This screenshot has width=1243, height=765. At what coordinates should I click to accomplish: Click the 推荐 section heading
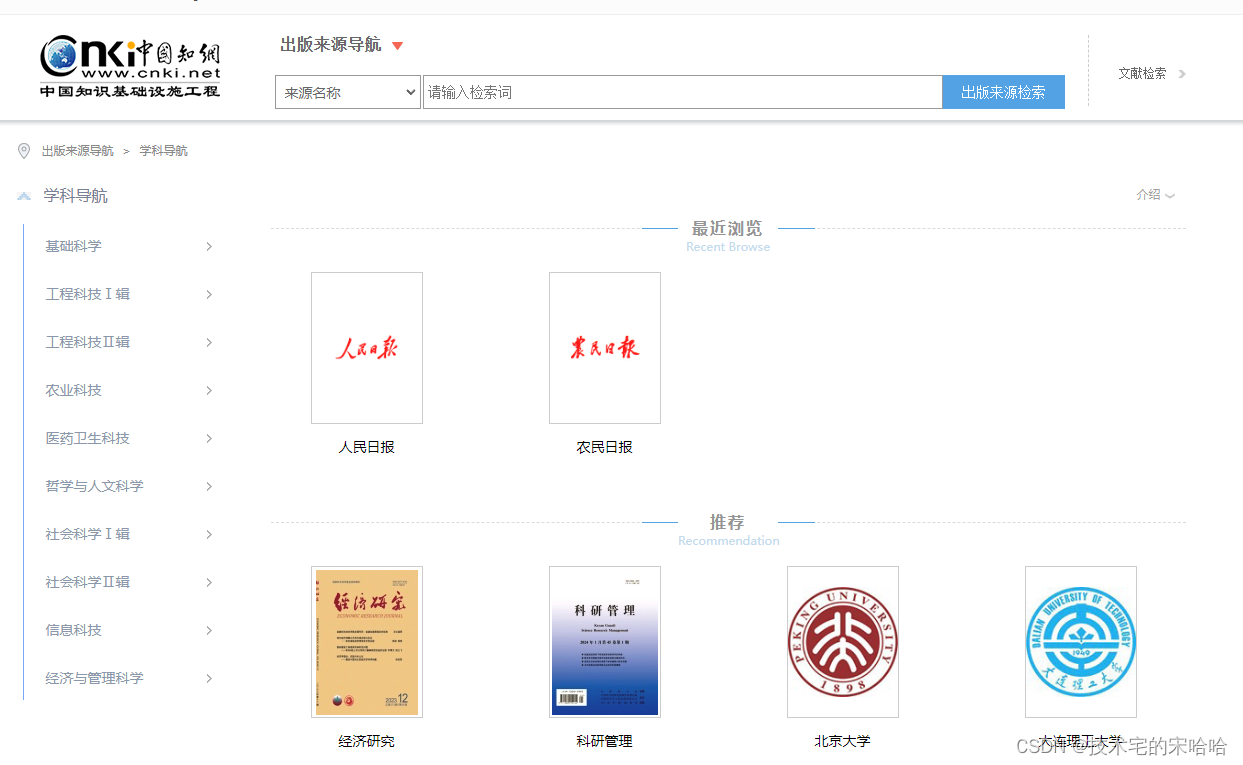(727, 522)
